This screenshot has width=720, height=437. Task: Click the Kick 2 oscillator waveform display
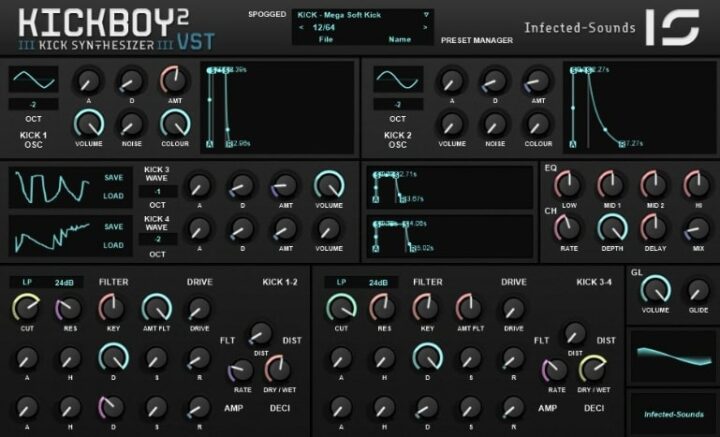coord(398,80)
